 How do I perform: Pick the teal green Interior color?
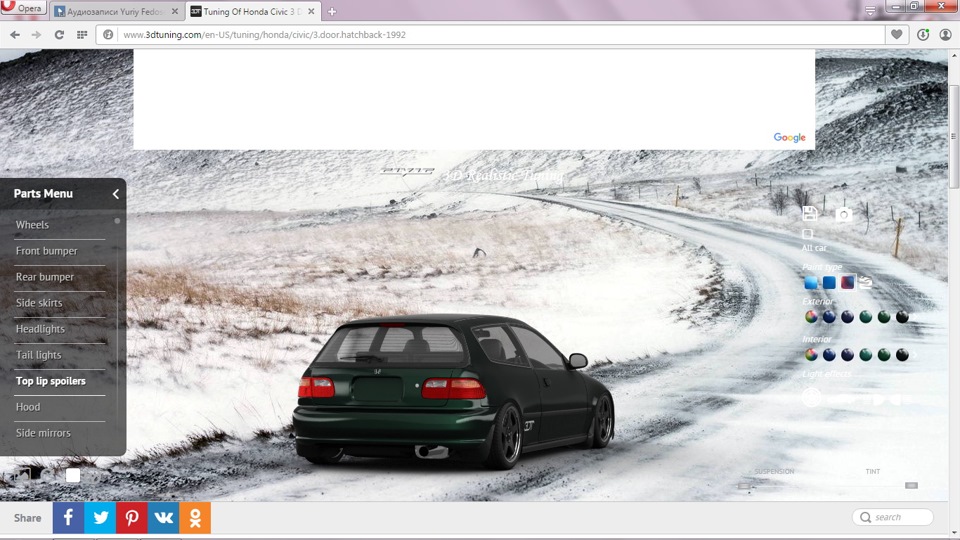tap(866, 354)
